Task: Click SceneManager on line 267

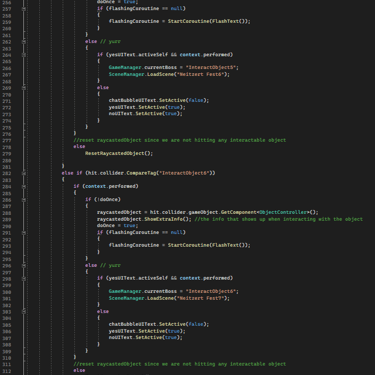Action: pyautogui.click(x=126, y=74)
